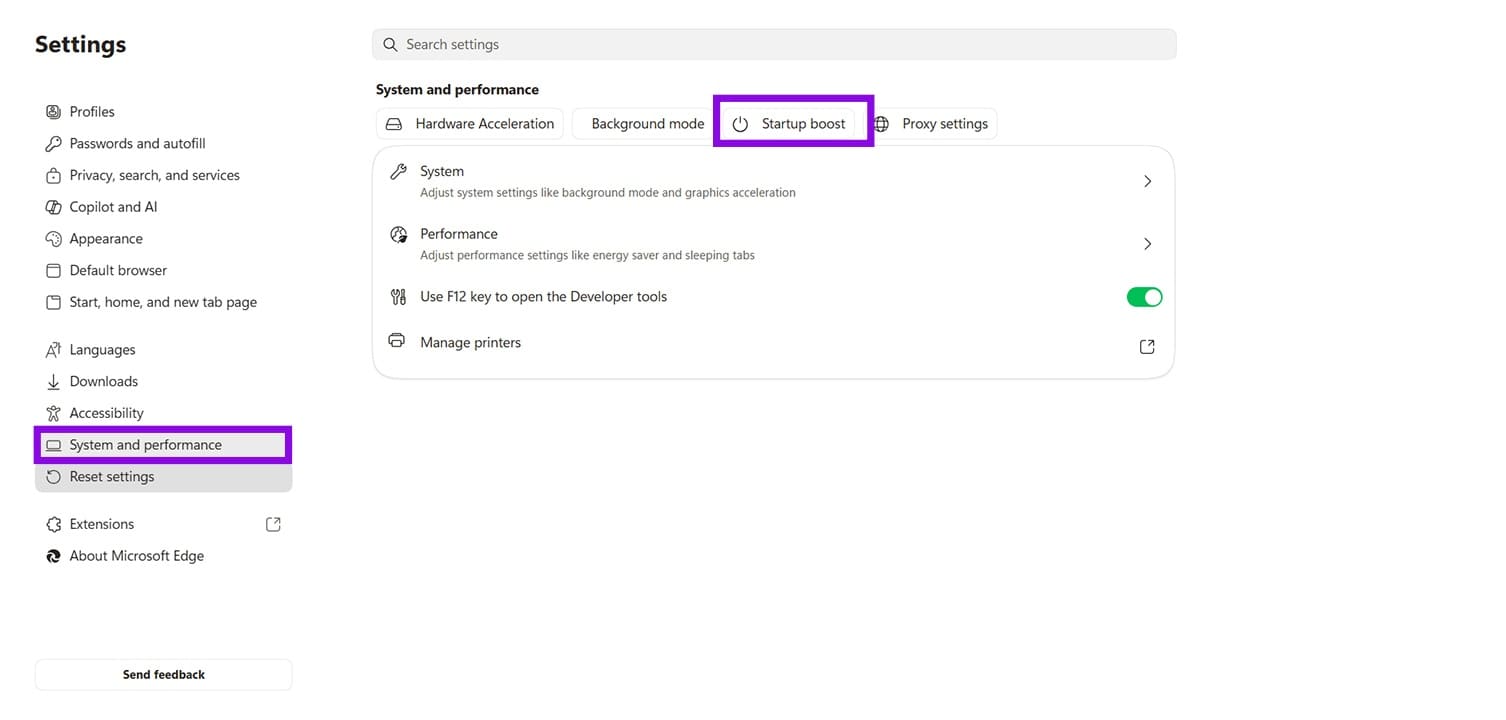Click the System and performance section heading

click(457, 90)
